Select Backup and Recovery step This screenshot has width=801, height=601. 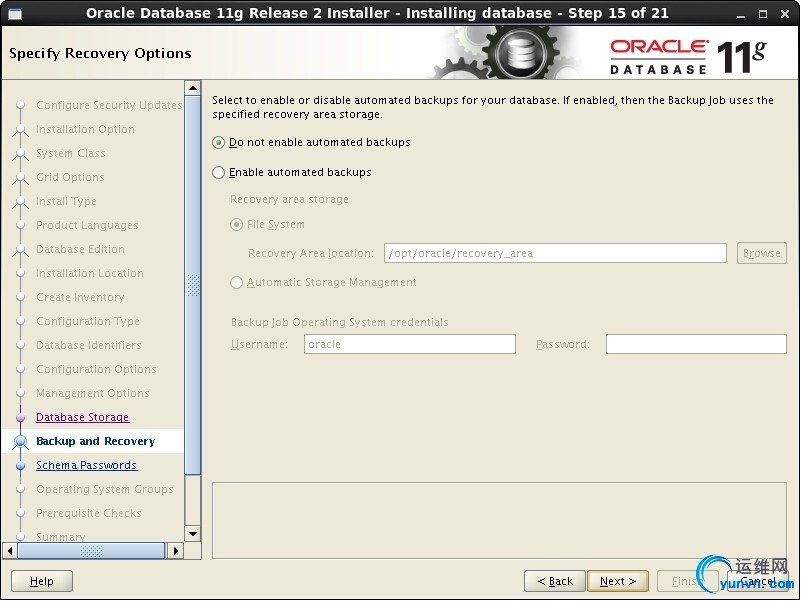[96, 442]
